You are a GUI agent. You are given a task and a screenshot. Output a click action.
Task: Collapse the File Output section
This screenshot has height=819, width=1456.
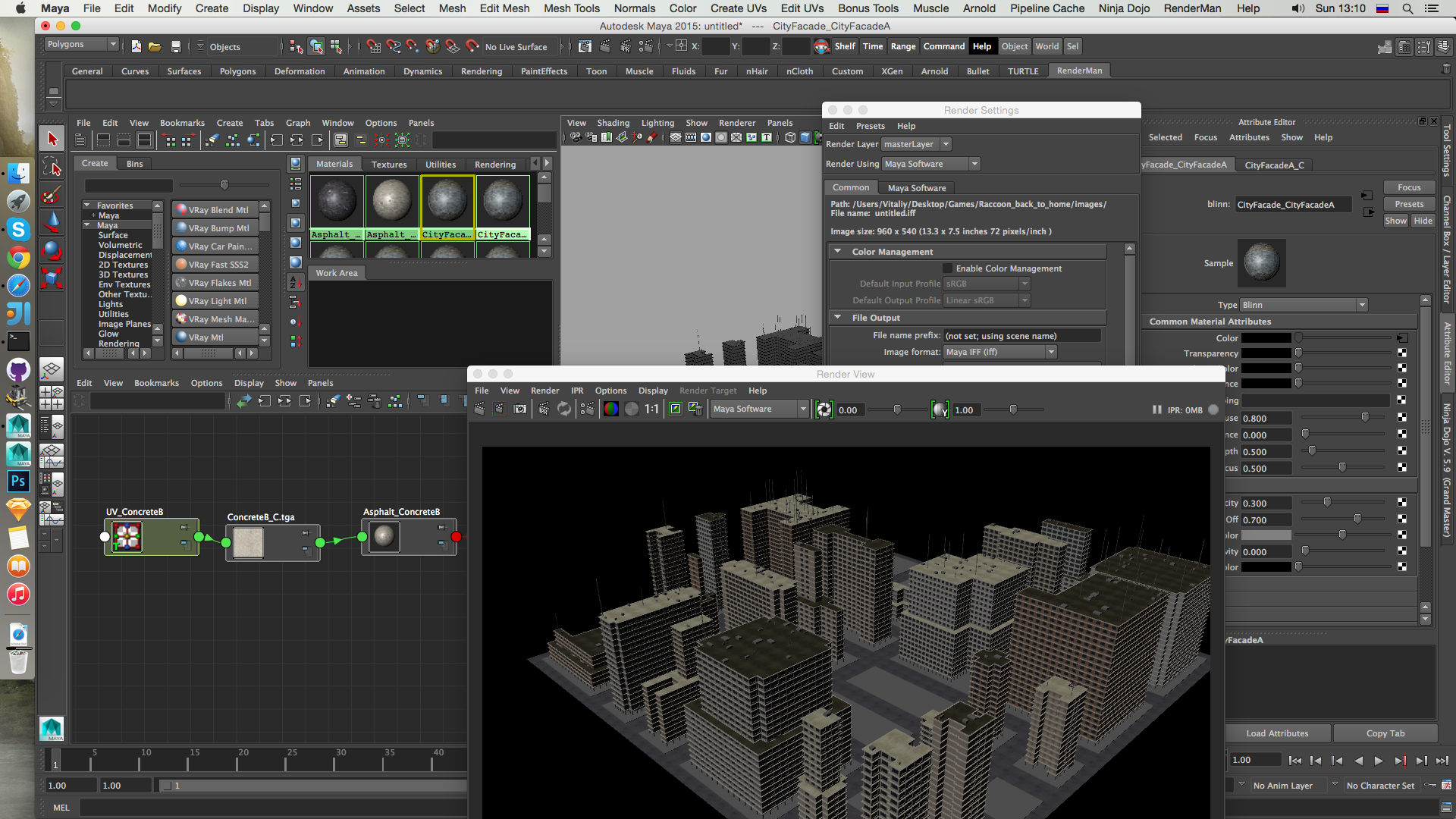pos(838,318)
